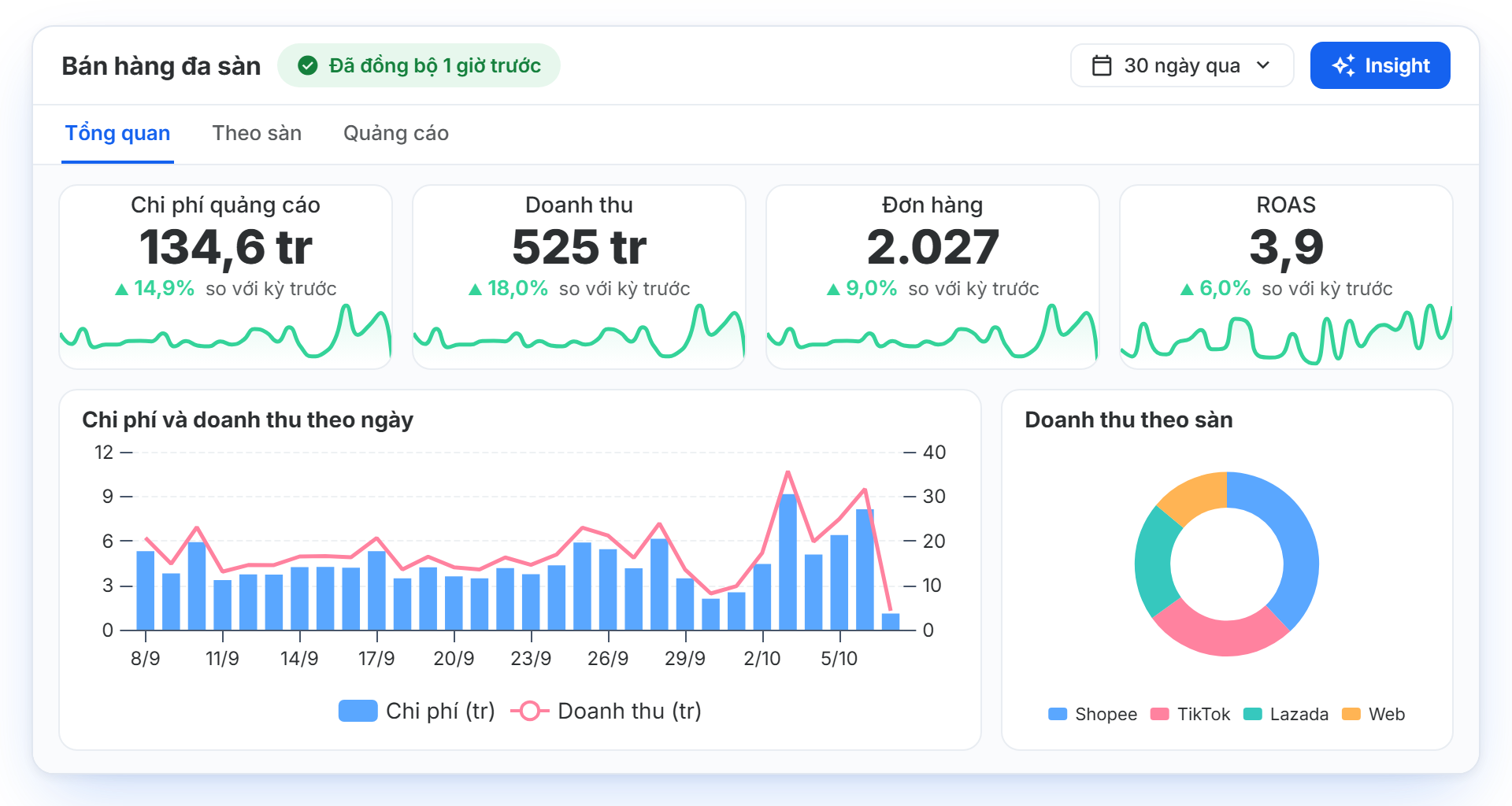Click the 2/10 axis date label
The width and height of the screenshot is (1512, 806).
tap(762, 658)
